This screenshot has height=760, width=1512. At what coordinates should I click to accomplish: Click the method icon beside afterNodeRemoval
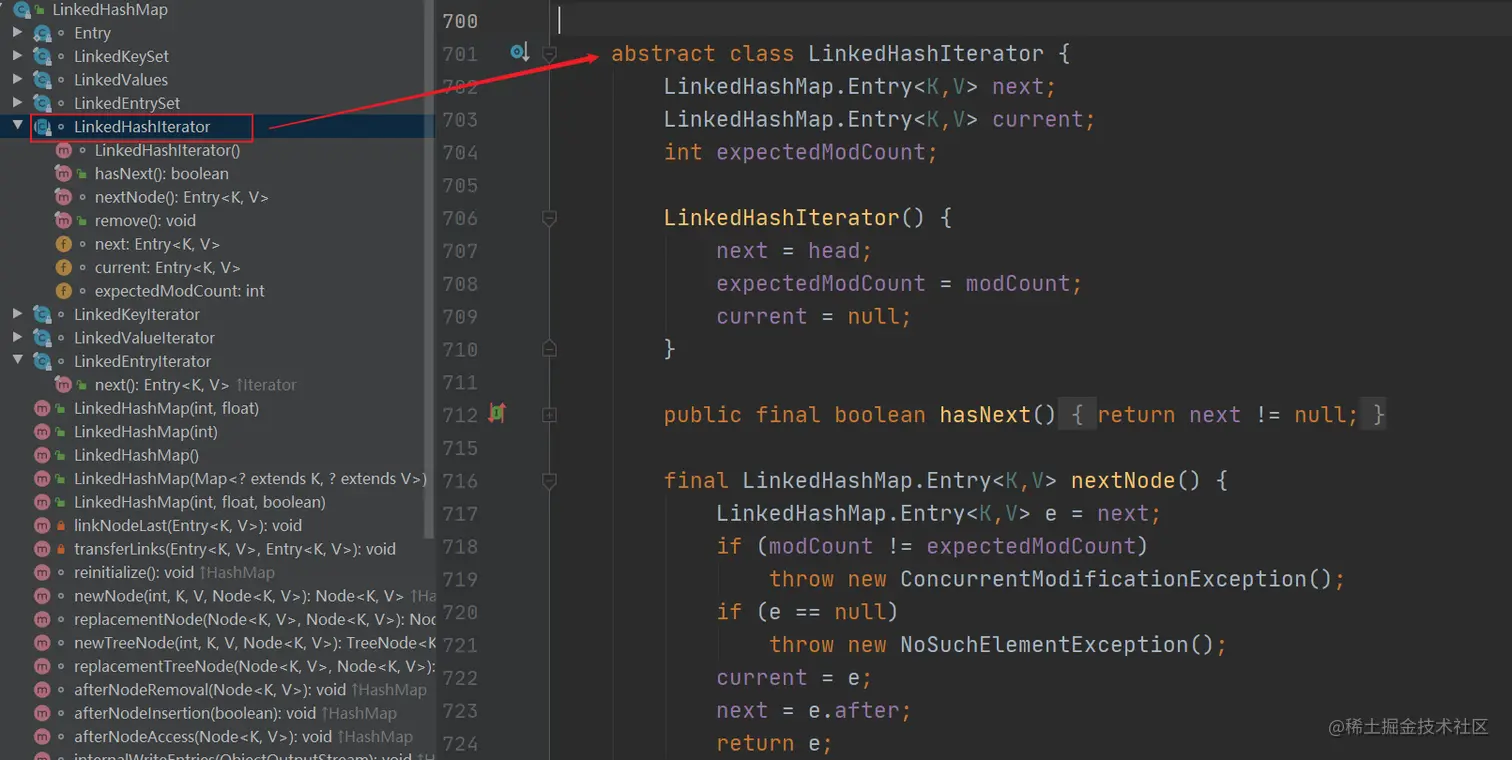pos(42,690)
